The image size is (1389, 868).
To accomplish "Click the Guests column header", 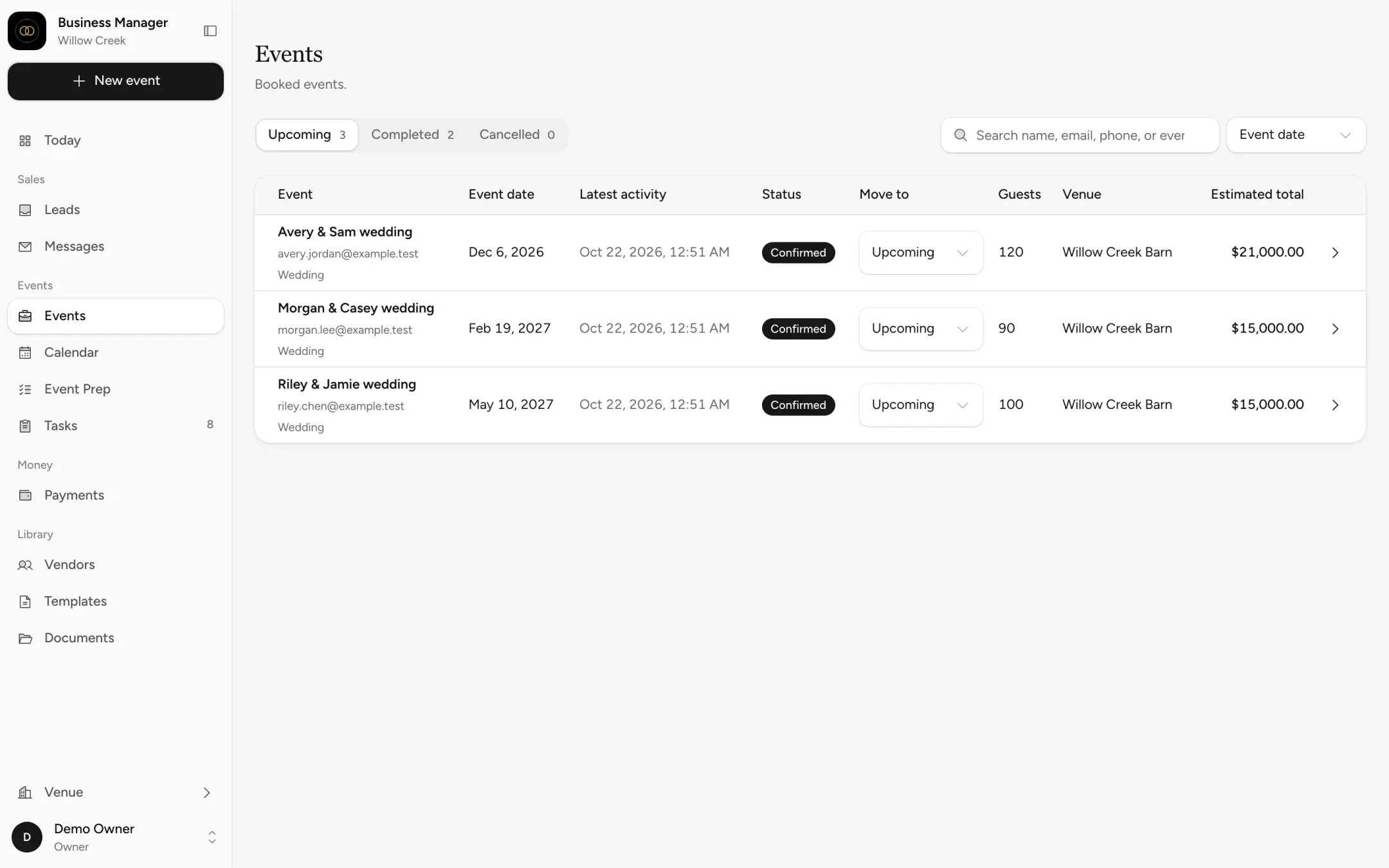I will point(1019,195).
